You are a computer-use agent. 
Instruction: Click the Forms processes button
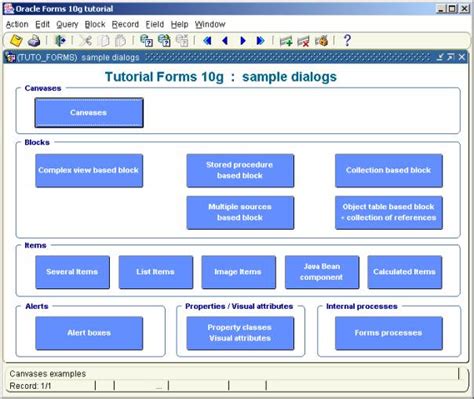[389, 333]
